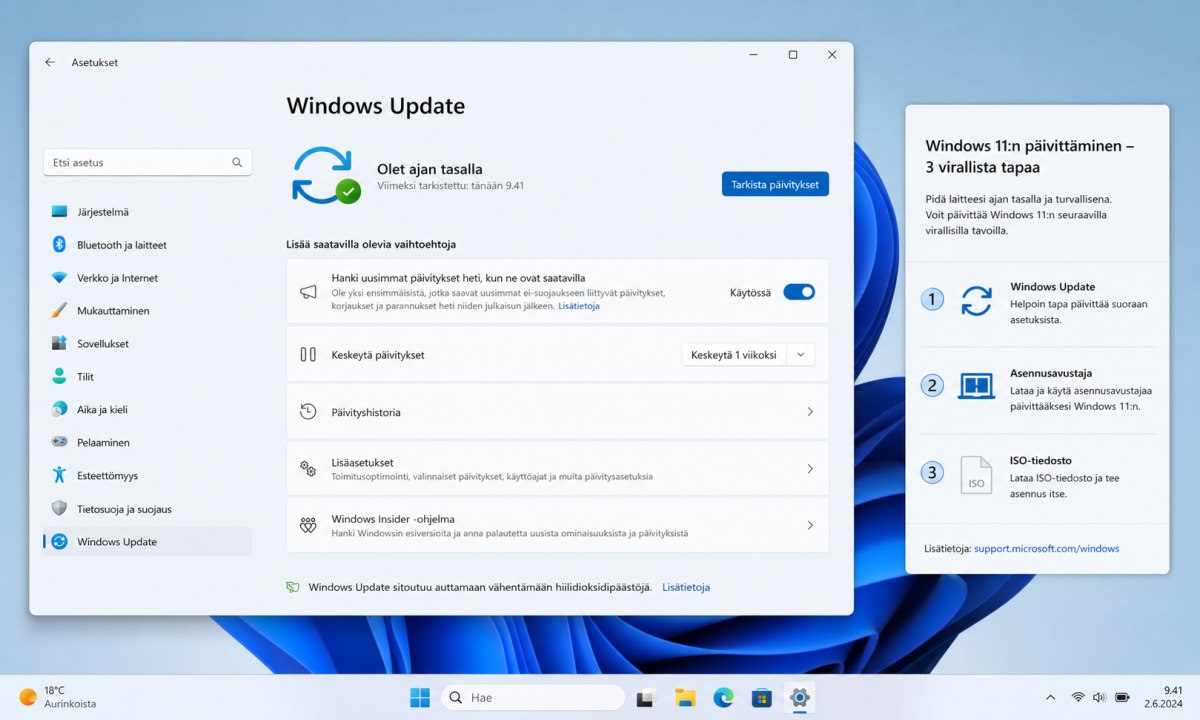Click the globe clock icon for Aika ja kieli

pos(59,410)
